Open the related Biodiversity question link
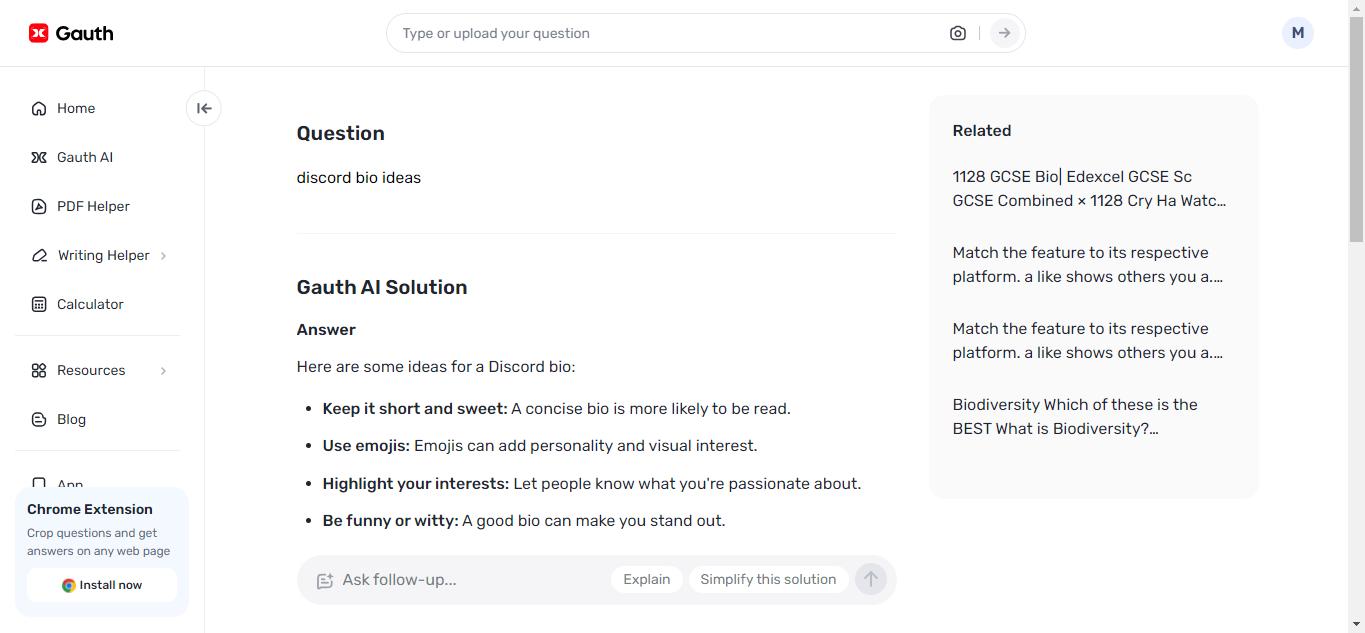 (1075, 416)
